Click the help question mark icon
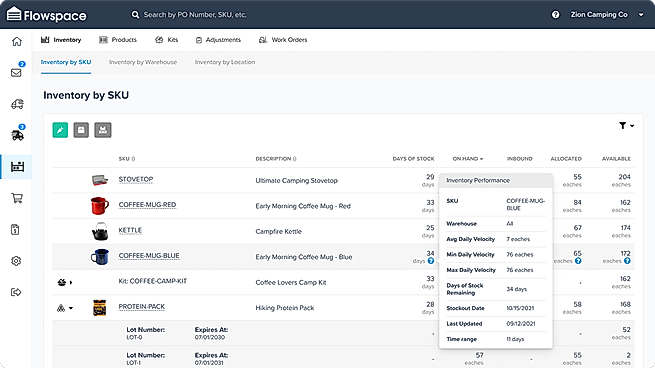Viewport: 655px width, 368px height. 555,15
